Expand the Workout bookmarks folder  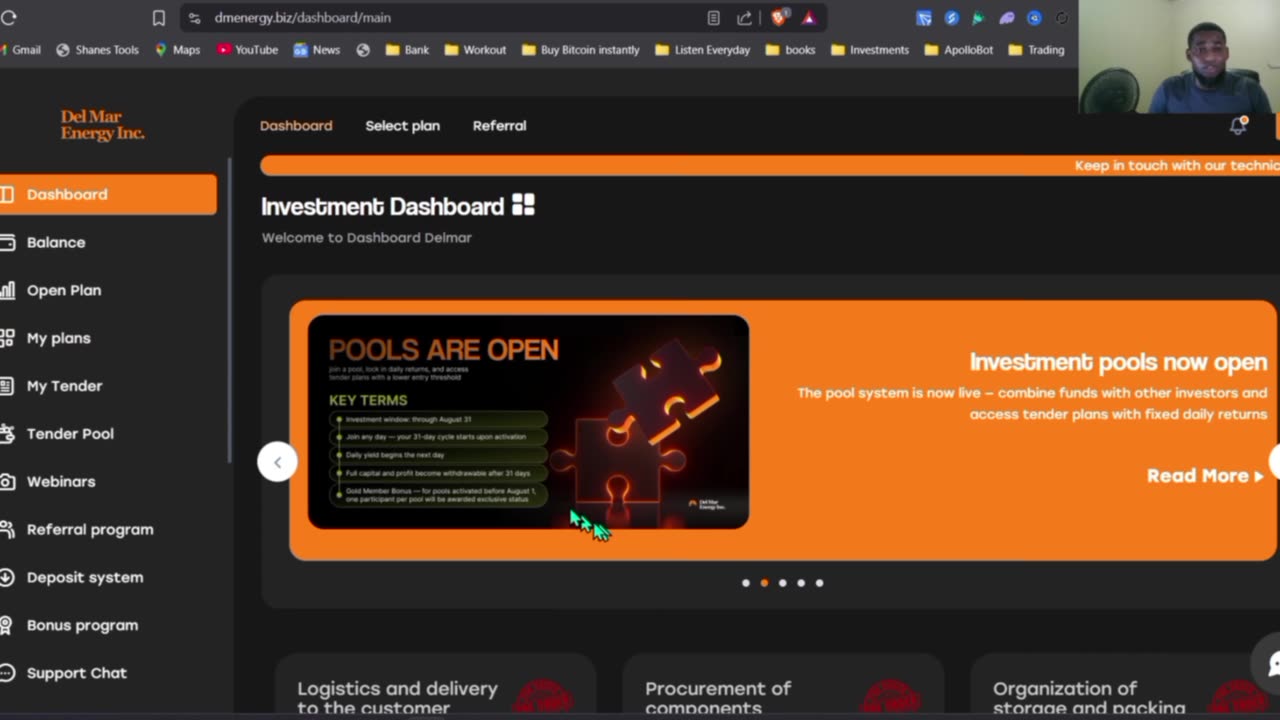475,50
